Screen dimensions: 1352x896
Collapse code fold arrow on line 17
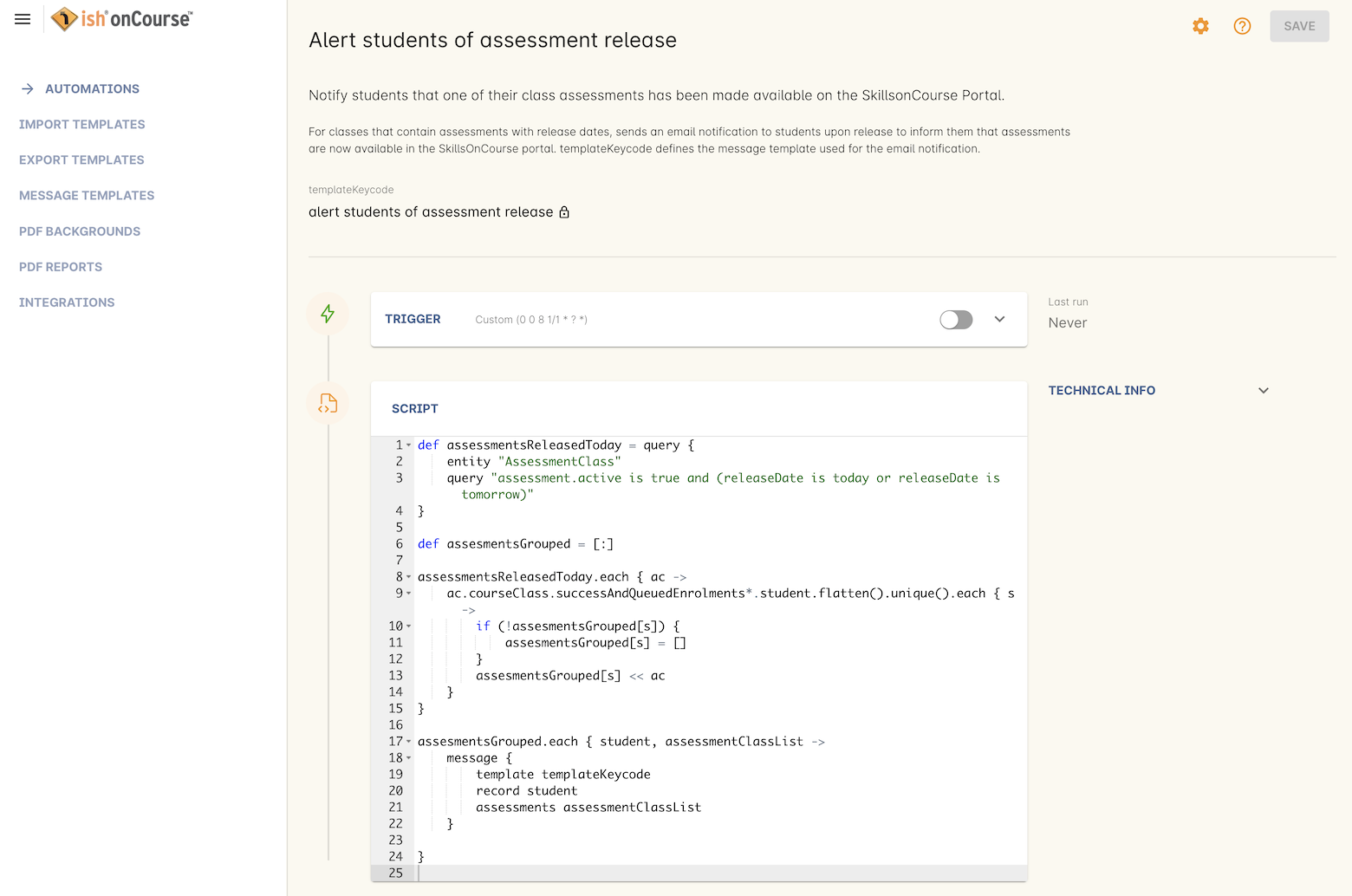tap(409, 742)
